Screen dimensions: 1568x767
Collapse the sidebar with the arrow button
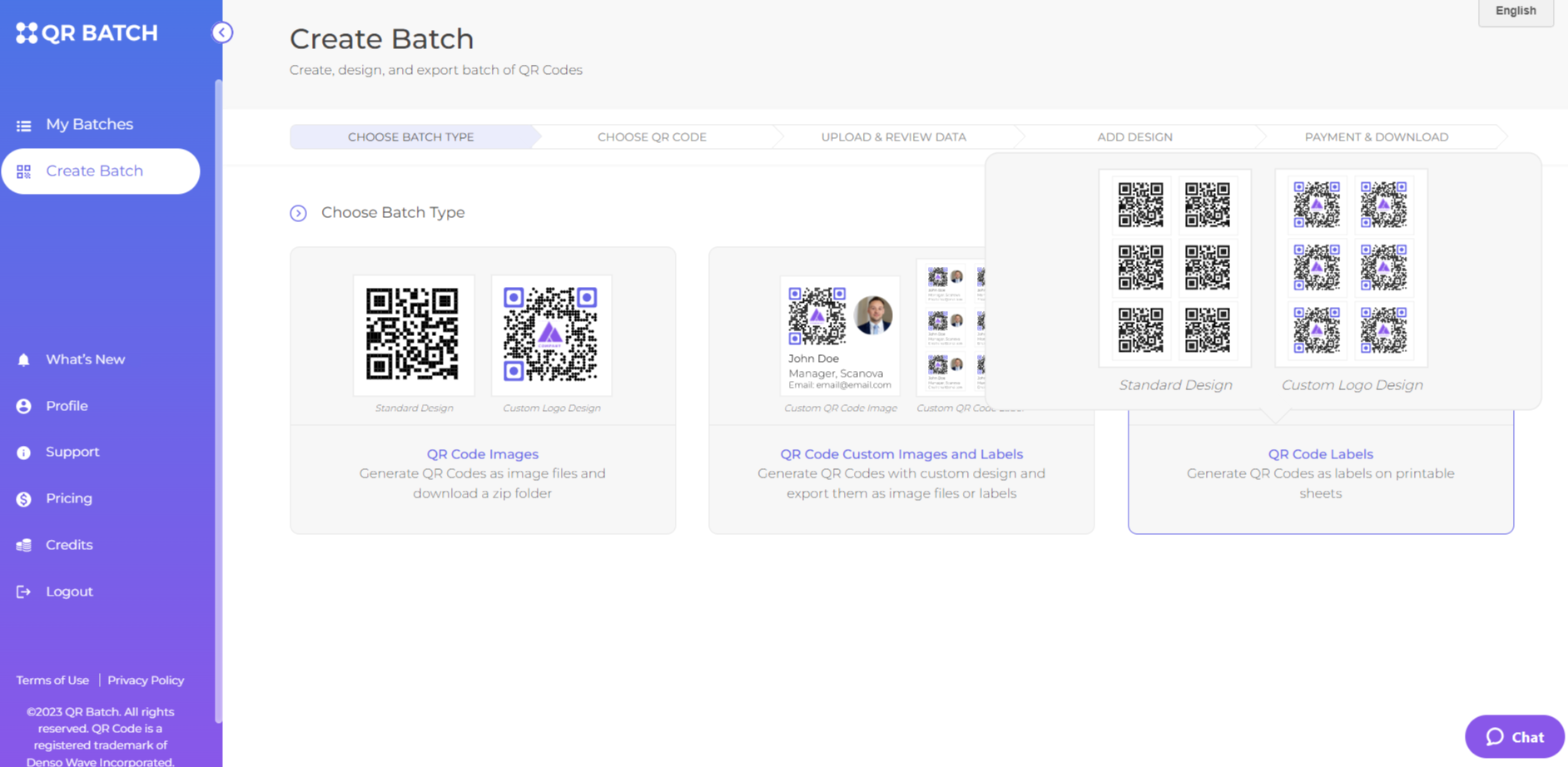point(222,32)
